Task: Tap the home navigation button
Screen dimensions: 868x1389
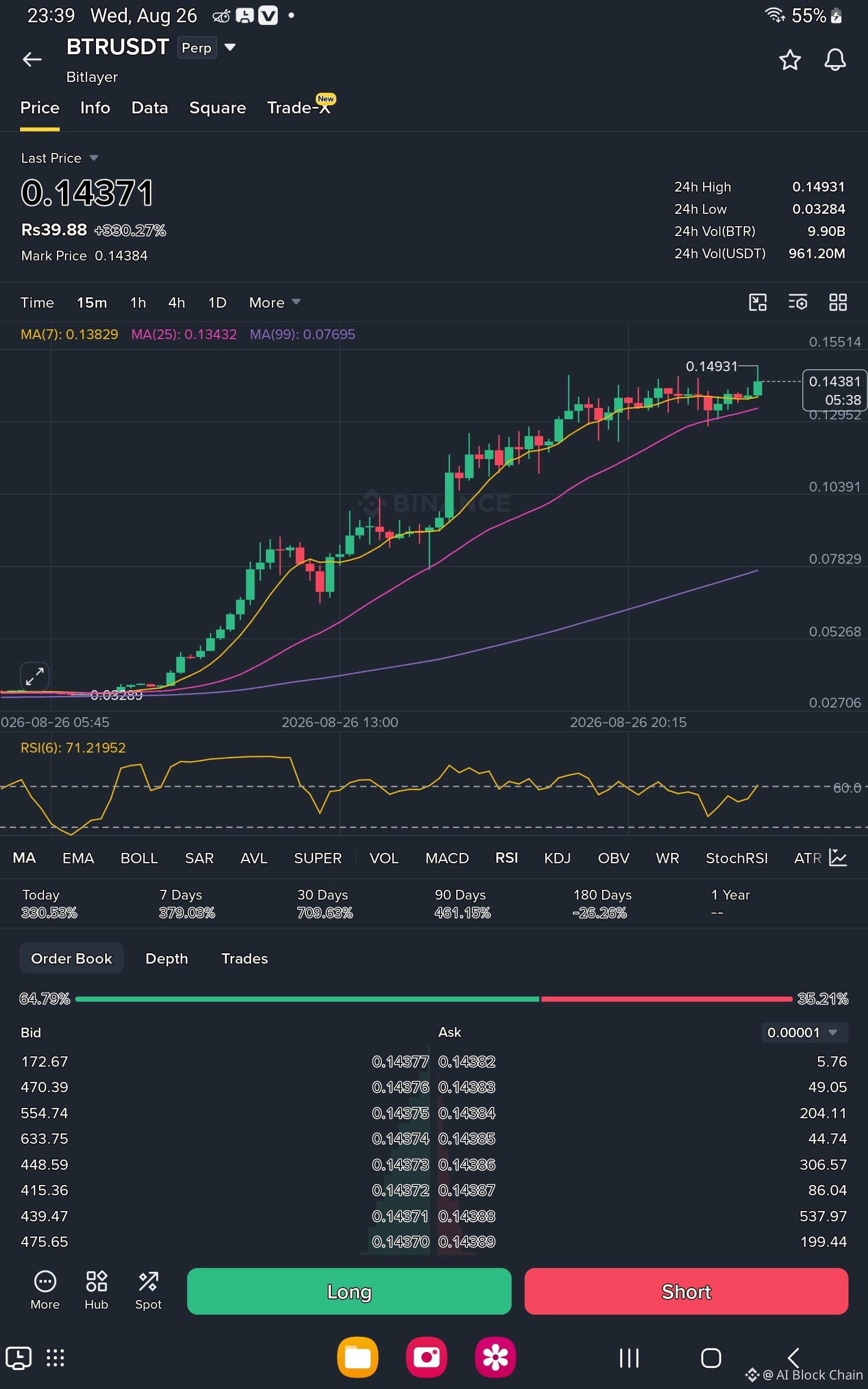Action: tap(711, 1358)
